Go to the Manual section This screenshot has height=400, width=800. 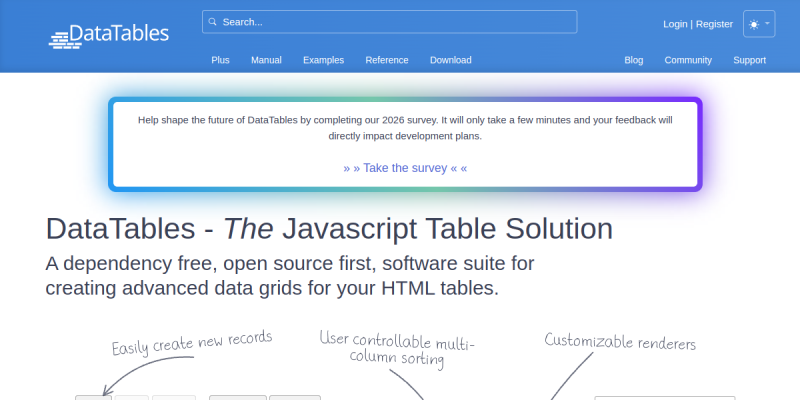point(266,60)
